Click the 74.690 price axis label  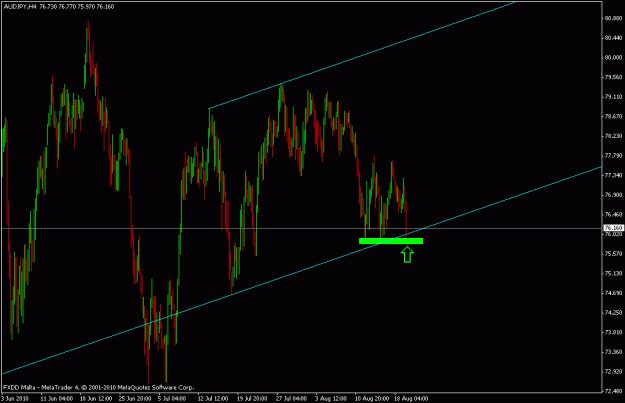coord(613,293)
